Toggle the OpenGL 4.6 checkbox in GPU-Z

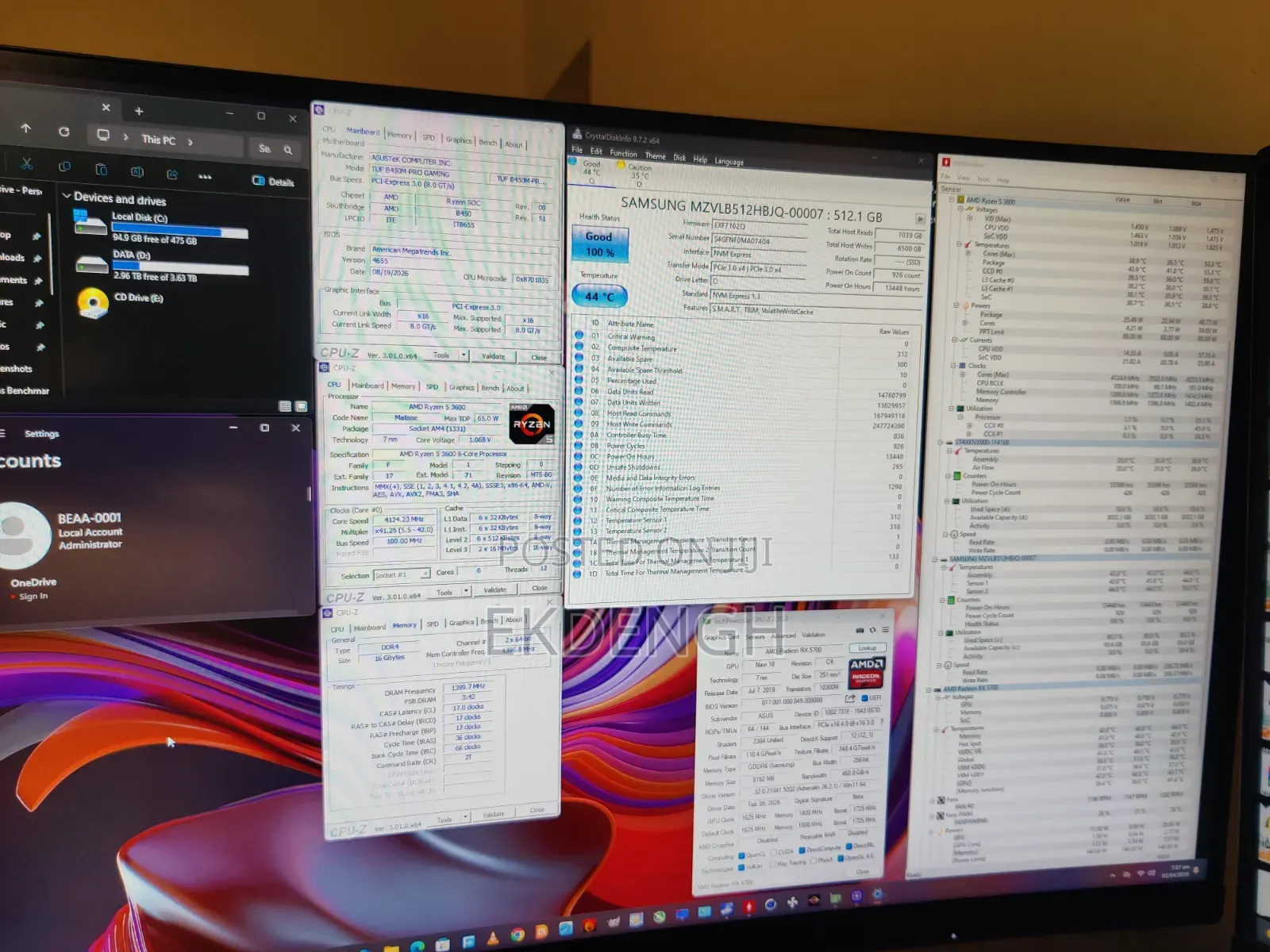click(x=841, y=858)
